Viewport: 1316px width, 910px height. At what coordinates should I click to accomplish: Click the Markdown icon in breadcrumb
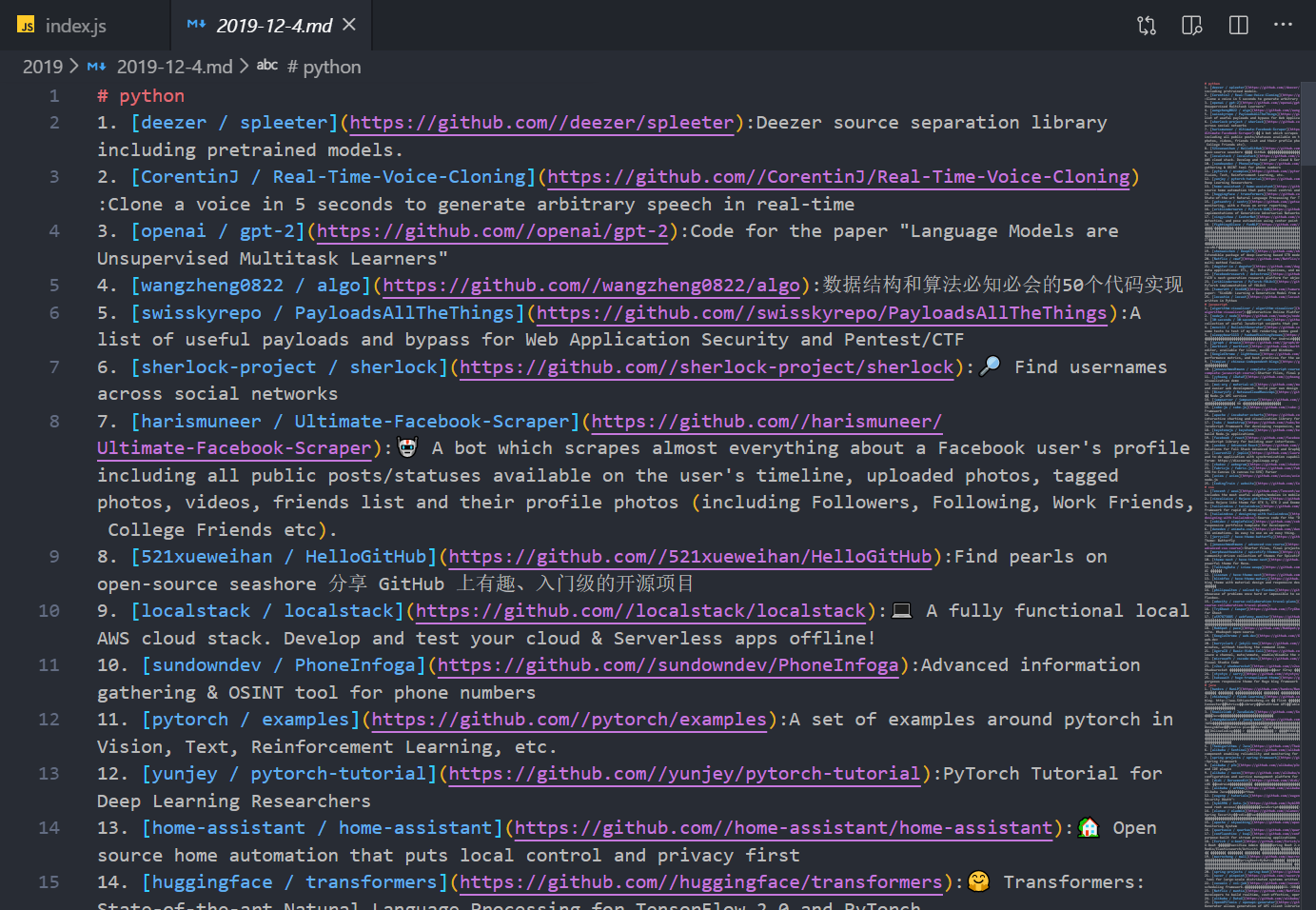(97, 67)
